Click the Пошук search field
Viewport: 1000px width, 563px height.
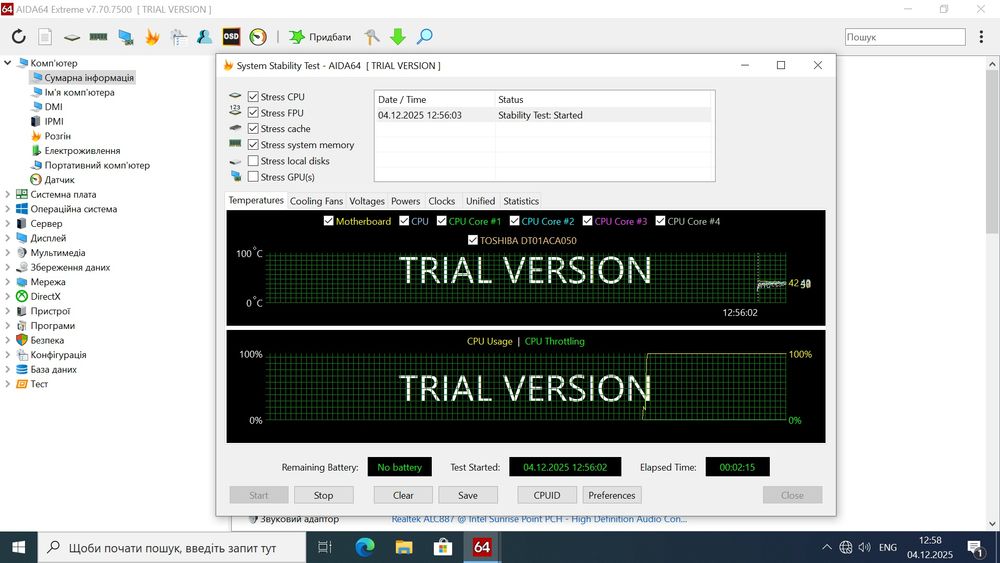tap(904, 37)
